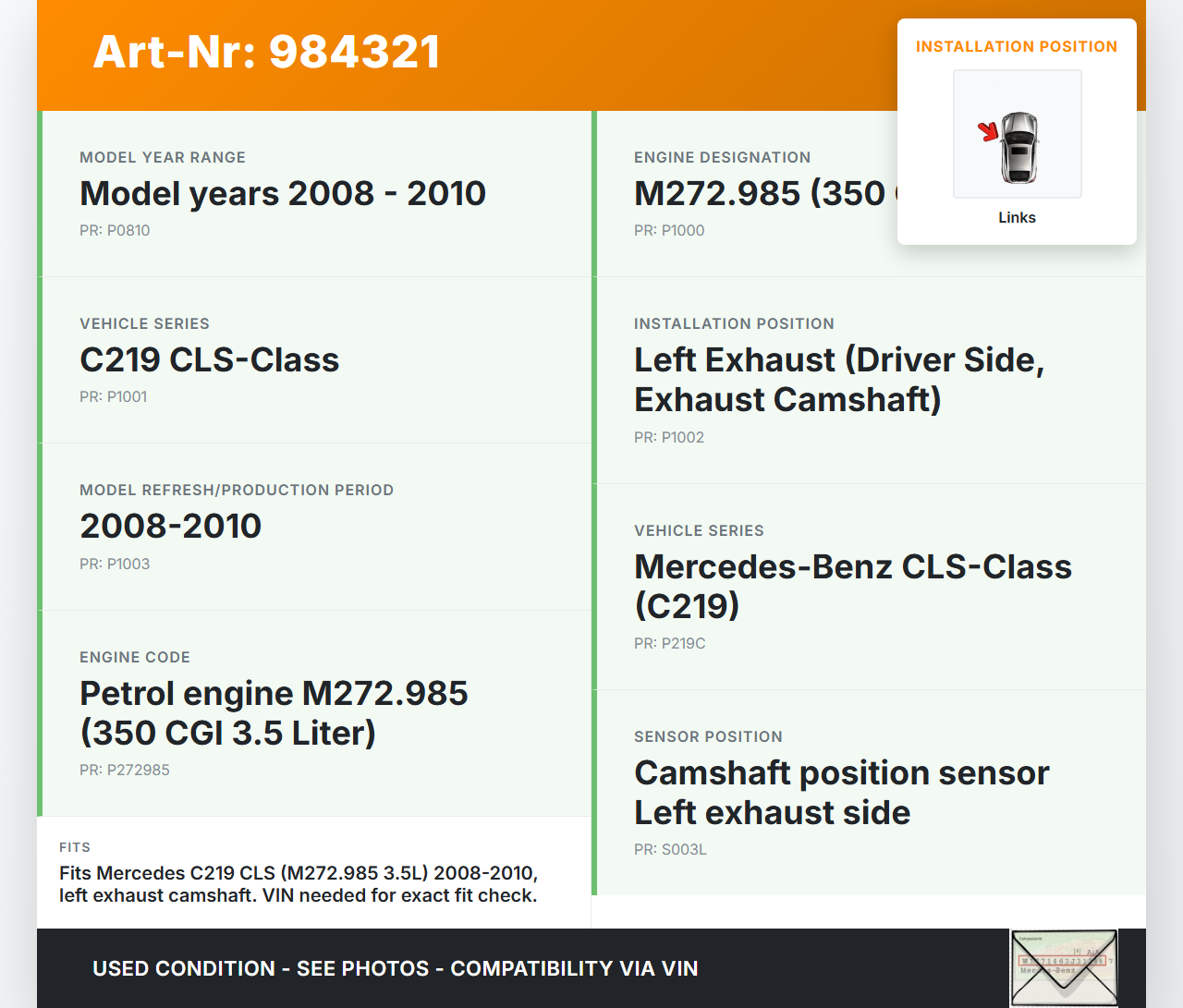Select the Left Exhaust (Driver Side, Exhaust Camshaft) value

pyautogui.click(x=839, y=380)
